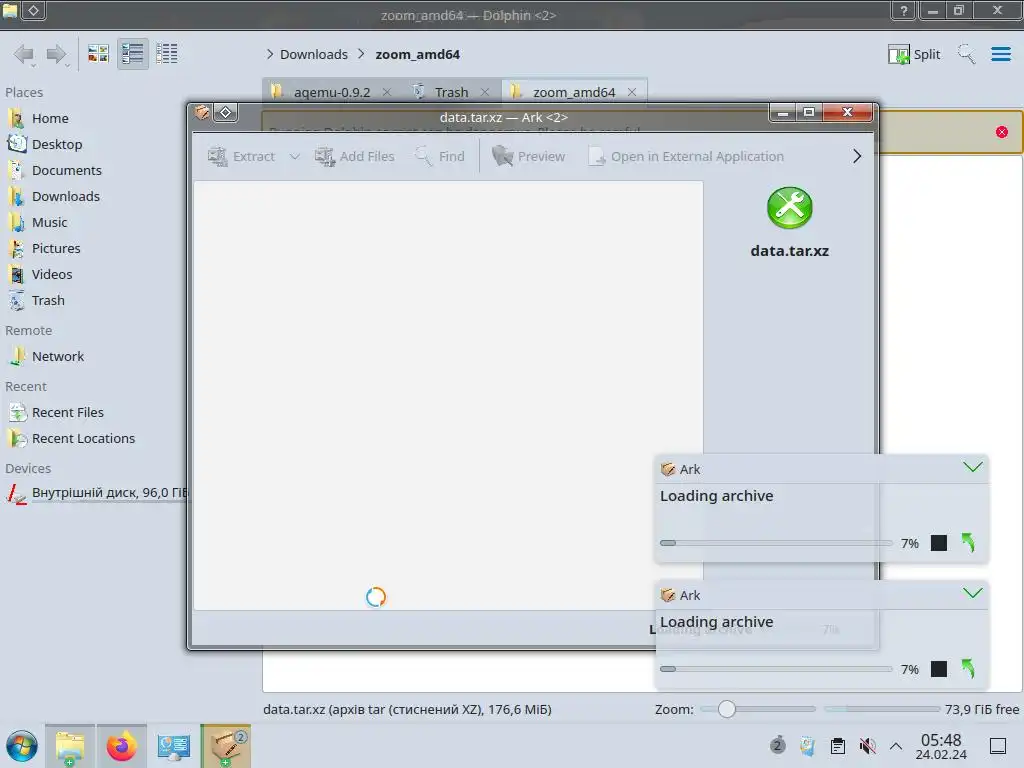Click lower Loading archive progress bar
This screenshot has width=1024, height=768.
pos(776,669)
